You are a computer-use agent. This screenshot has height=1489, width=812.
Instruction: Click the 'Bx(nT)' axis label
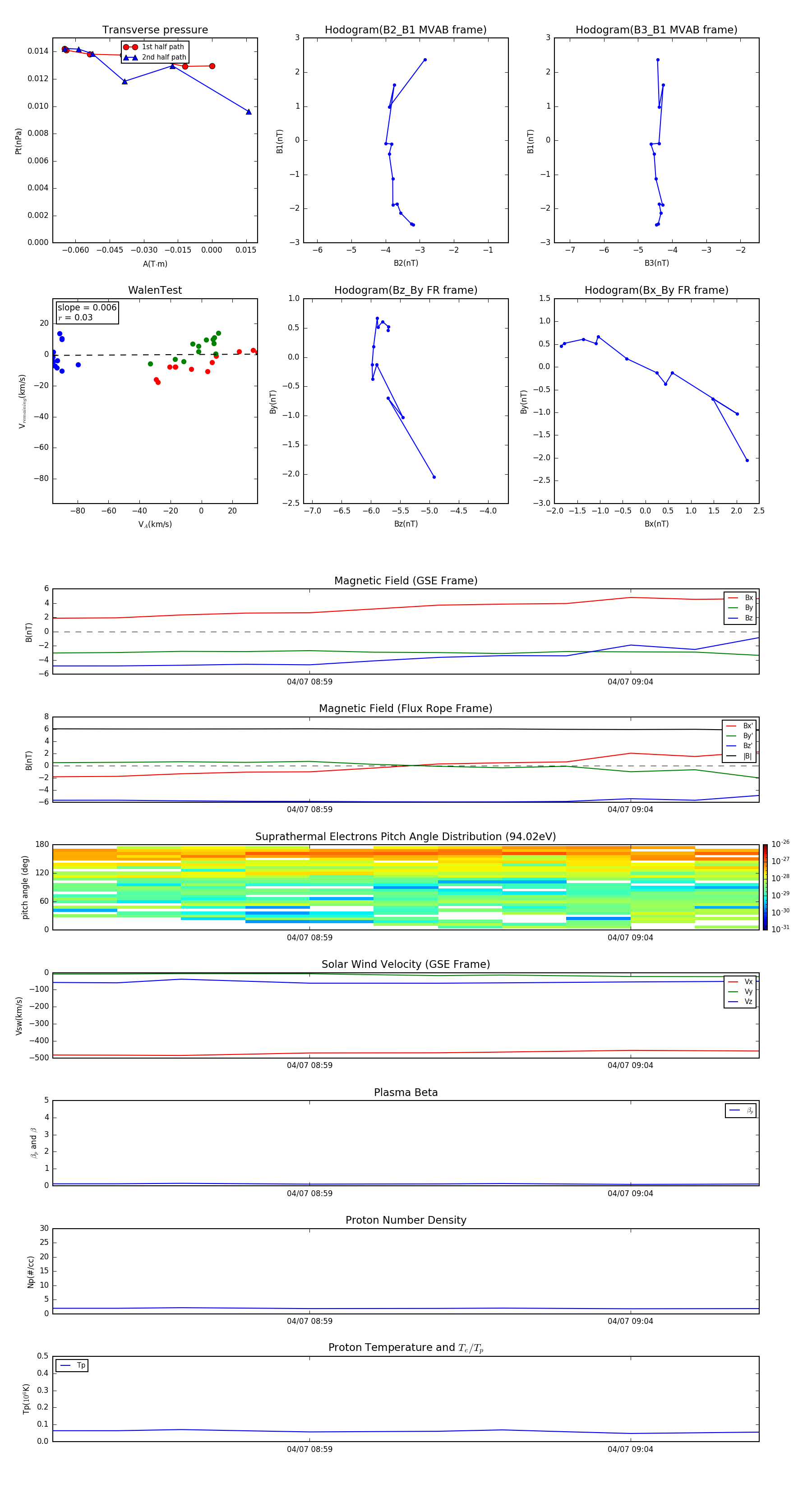[x=656, y=524]
